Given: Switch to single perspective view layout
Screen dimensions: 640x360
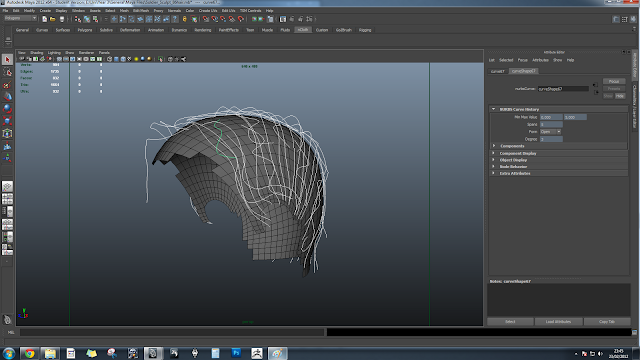Looking at the screenshot, I should pos(7,187).
